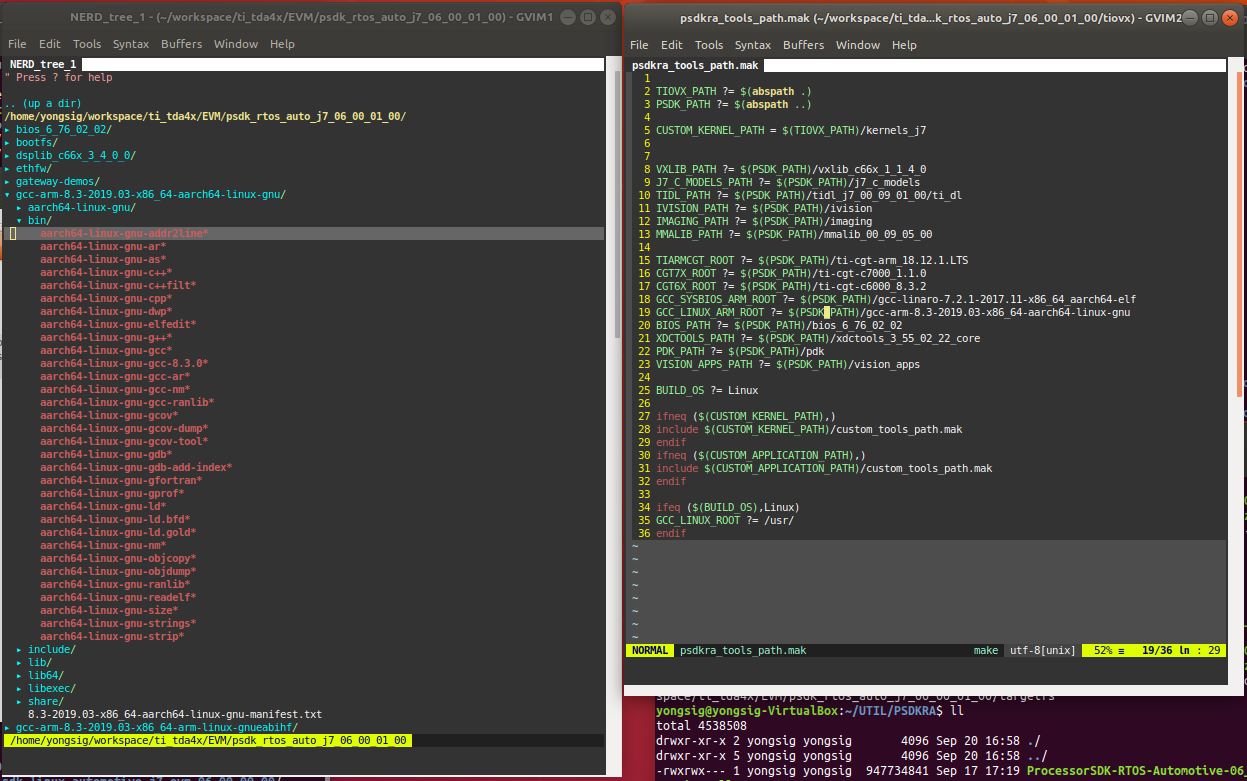Select aarch64-linux-gnu-gcc-8.3.0 file
The image size is (1247, 781).
pos(123,364)
